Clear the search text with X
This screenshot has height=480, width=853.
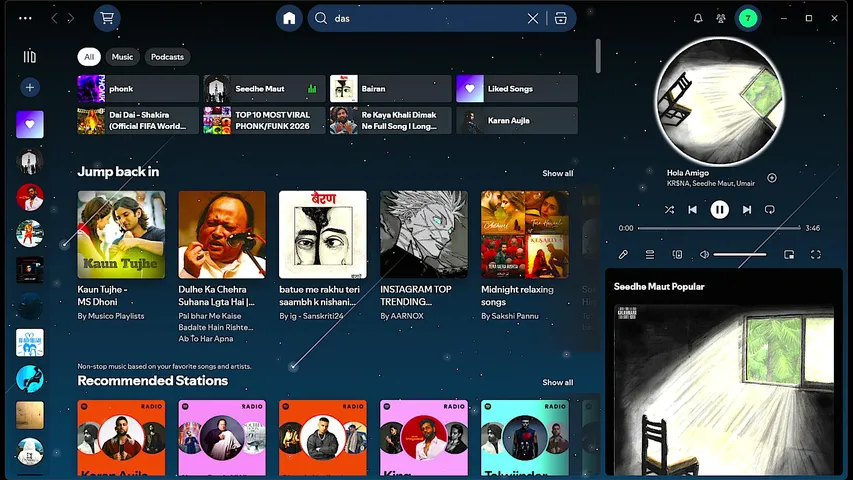(x=533, y=18)
